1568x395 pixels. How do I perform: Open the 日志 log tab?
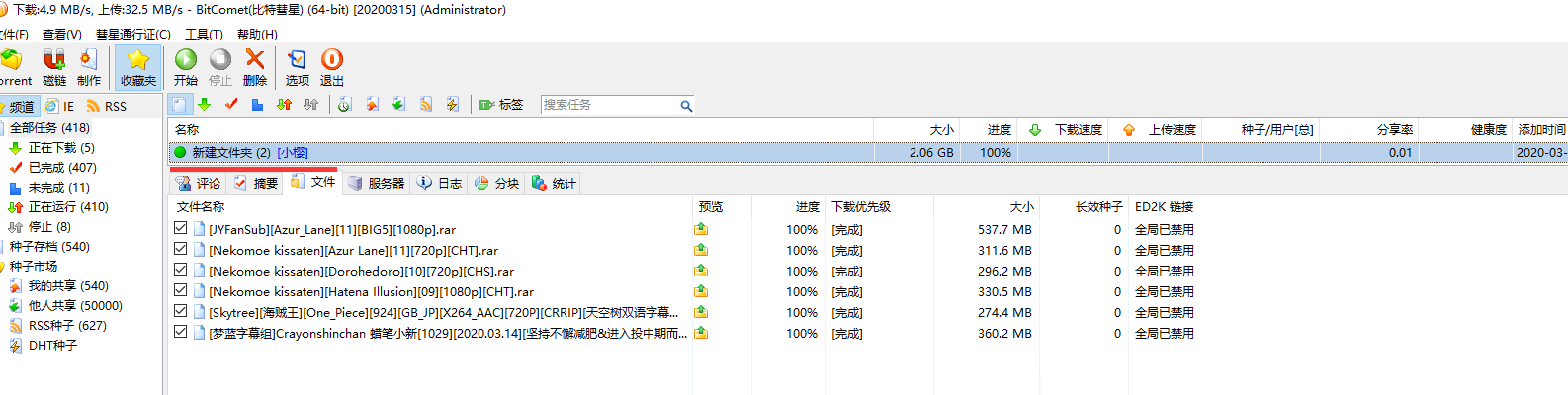440,183
